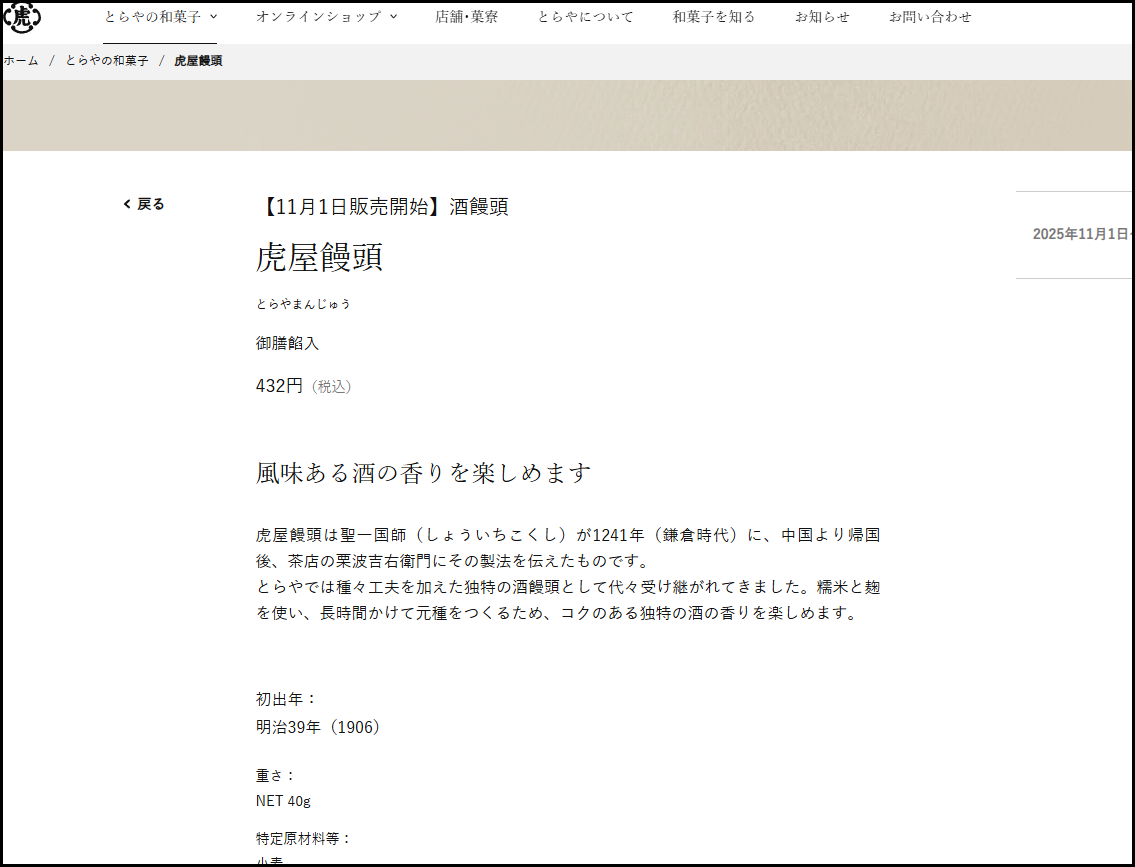The image size is (1135, 867).
Task: Click the 初出年： label
Action: (x=287, y=699)
